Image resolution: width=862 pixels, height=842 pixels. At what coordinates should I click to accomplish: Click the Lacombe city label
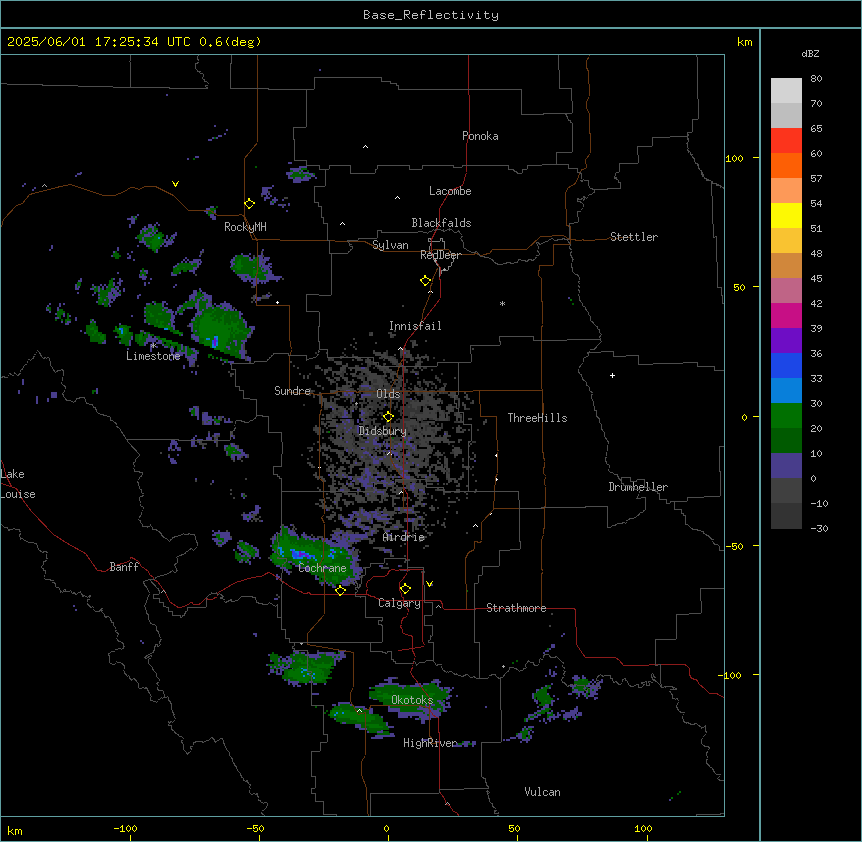click(450, 191)
